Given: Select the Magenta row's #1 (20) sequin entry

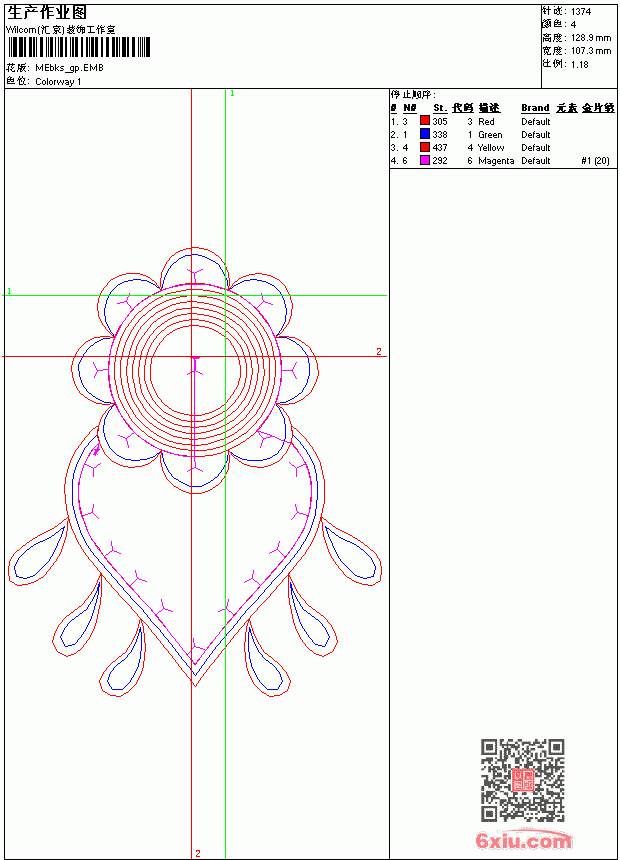Looking at the screenshot, I should click(595, 161).
